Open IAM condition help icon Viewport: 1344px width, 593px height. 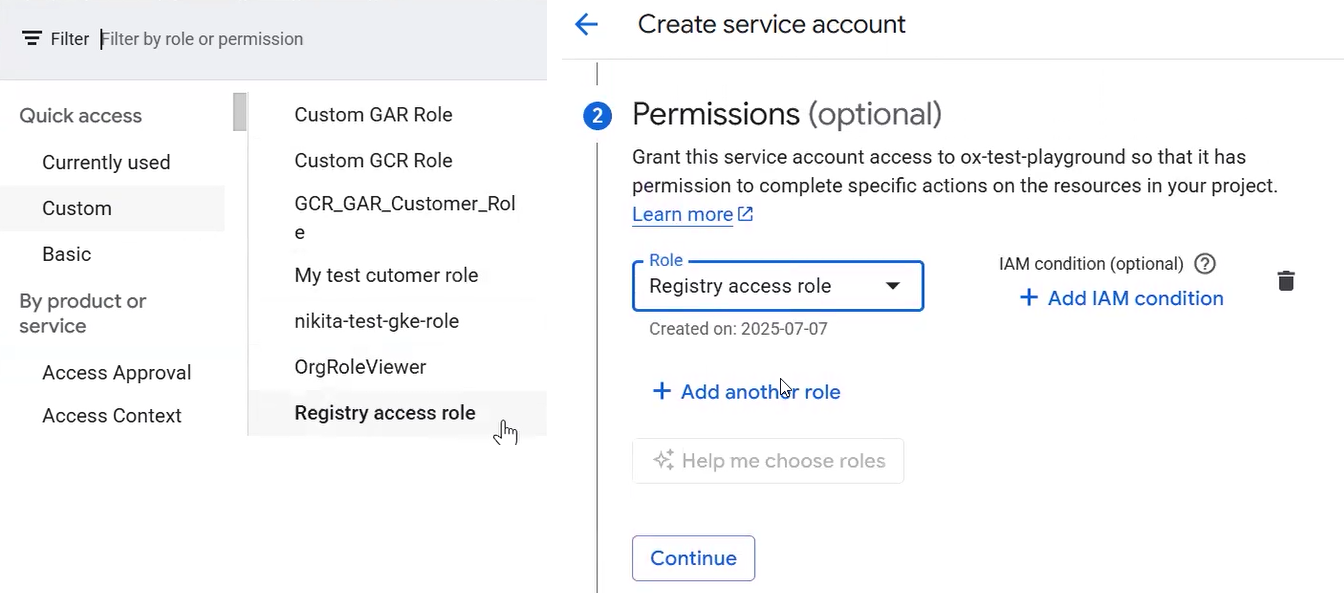click(x=1205, y=264)
